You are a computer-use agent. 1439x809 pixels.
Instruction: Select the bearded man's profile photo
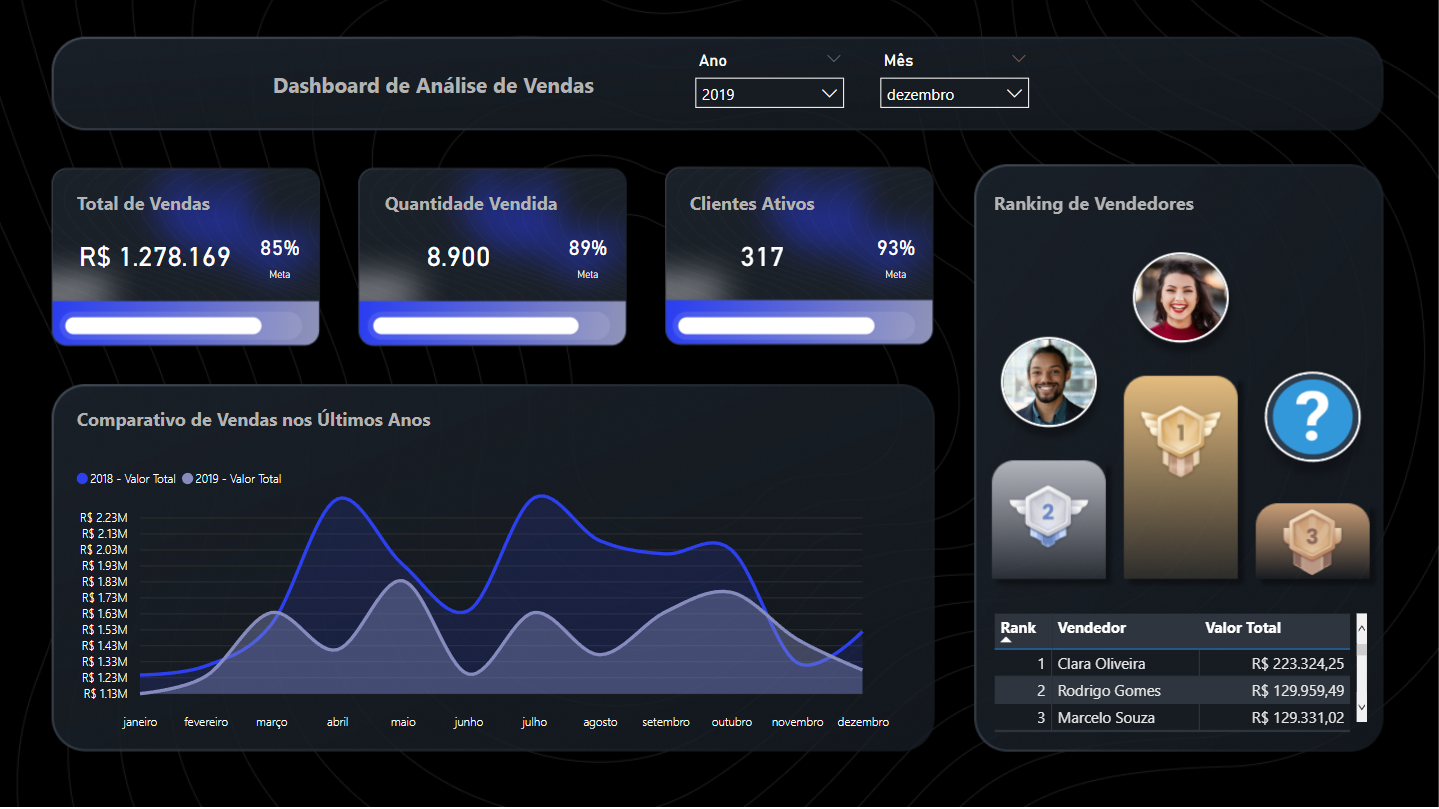point(1048,383)
